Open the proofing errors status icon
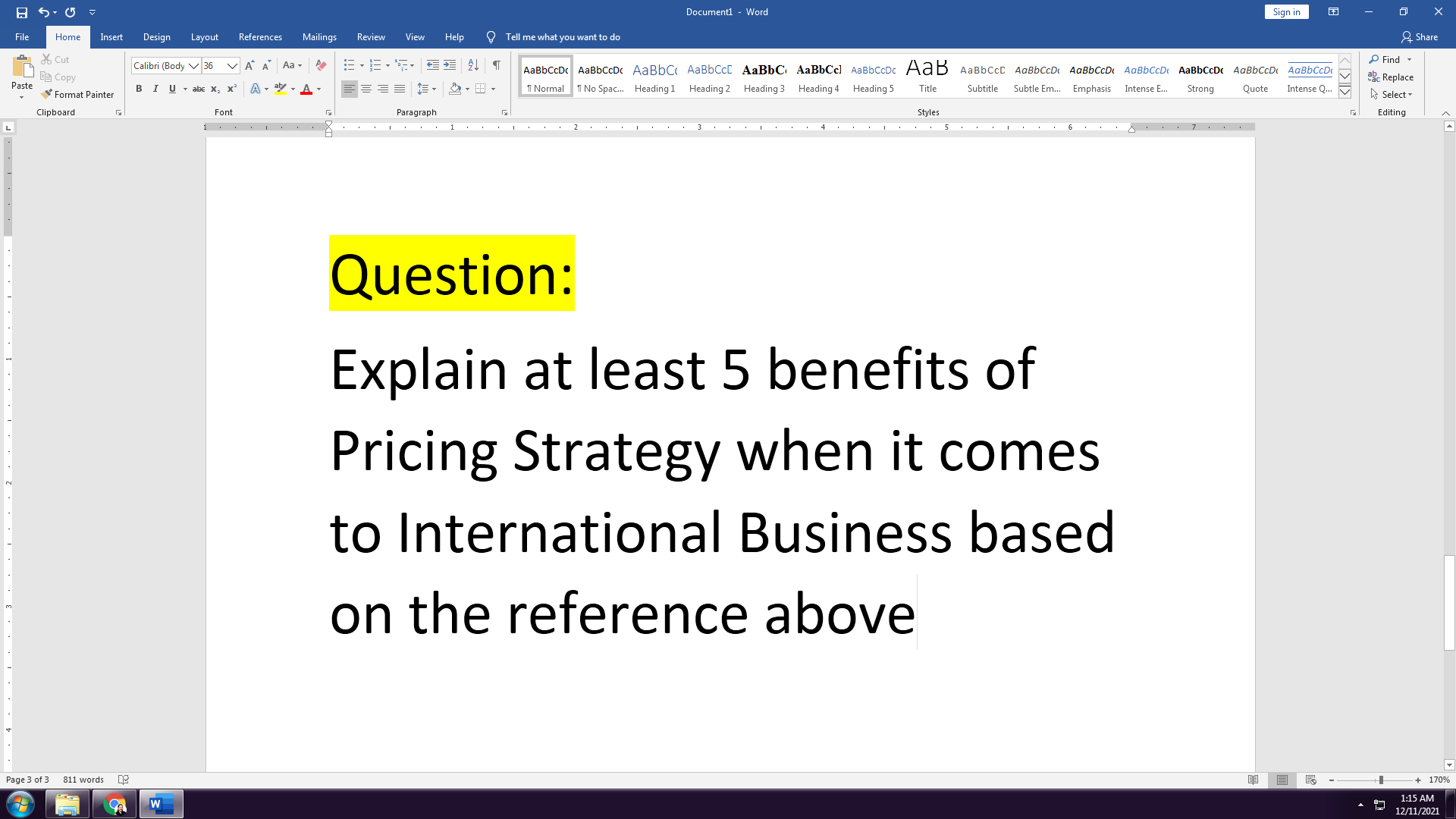This screenshot has height=819, width=1456. tap(124, 780)
